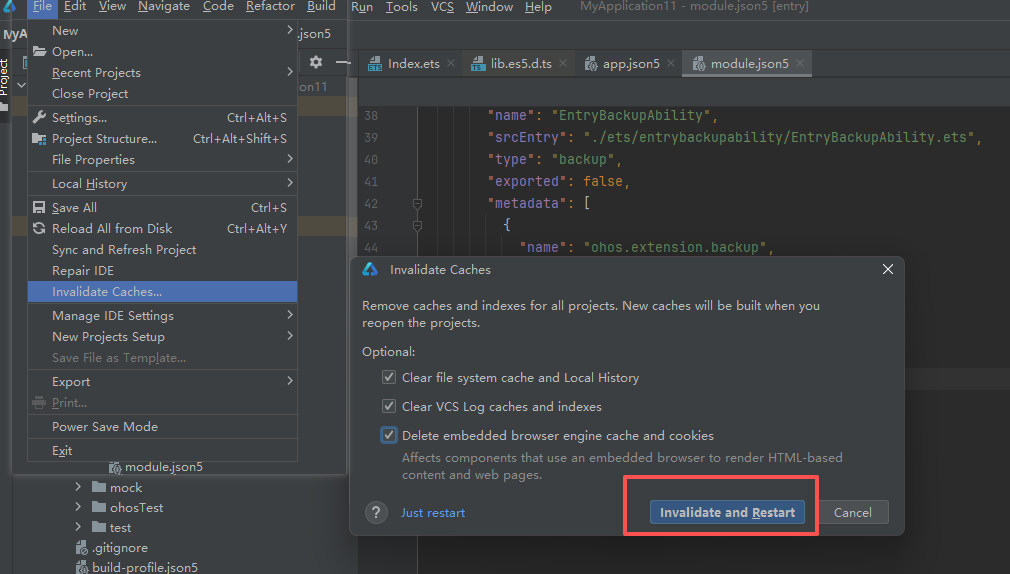Uncheck Clear VCS Log caches and indexes
The image size is (1010, 574).
point(388,407)
